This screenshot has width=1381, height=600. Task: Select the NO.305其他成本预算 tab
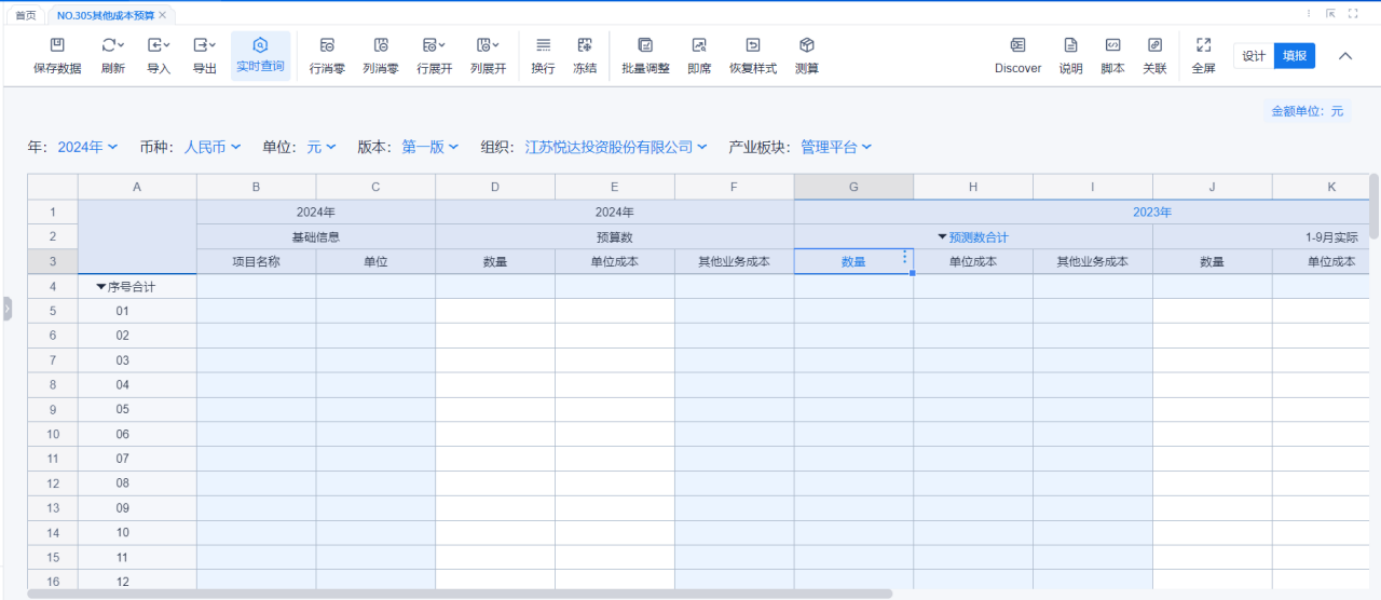105,15
